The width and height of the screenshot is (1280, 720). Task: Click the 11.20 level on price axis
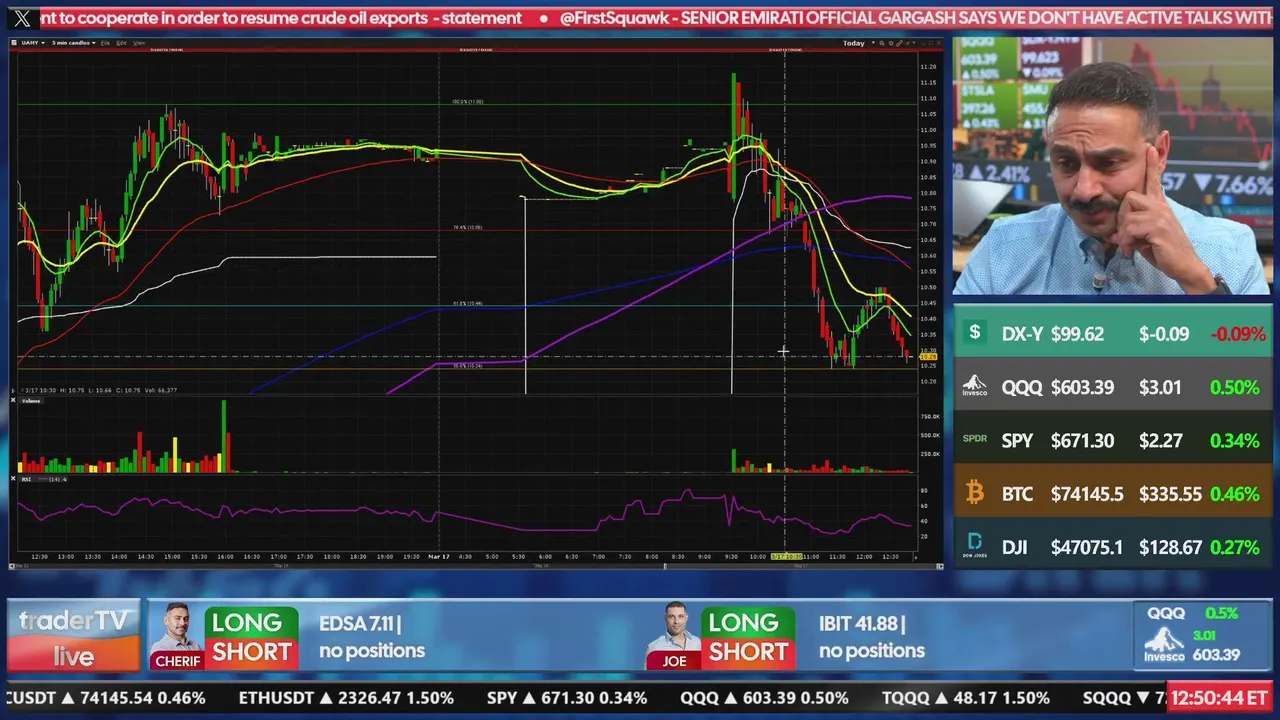[928, 66]
